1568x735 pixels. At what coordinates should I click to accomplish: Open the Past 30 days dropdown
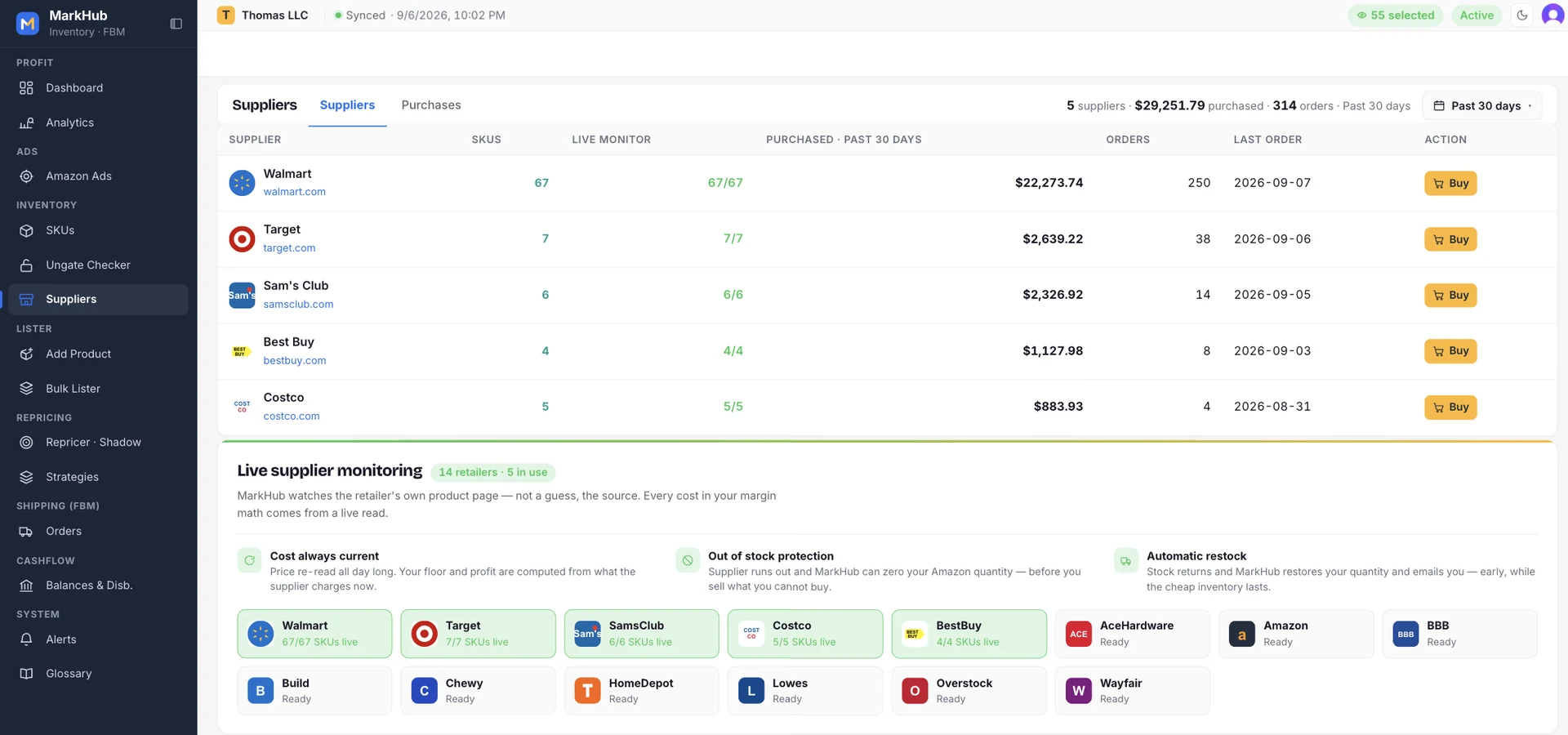pos(1482,105)
